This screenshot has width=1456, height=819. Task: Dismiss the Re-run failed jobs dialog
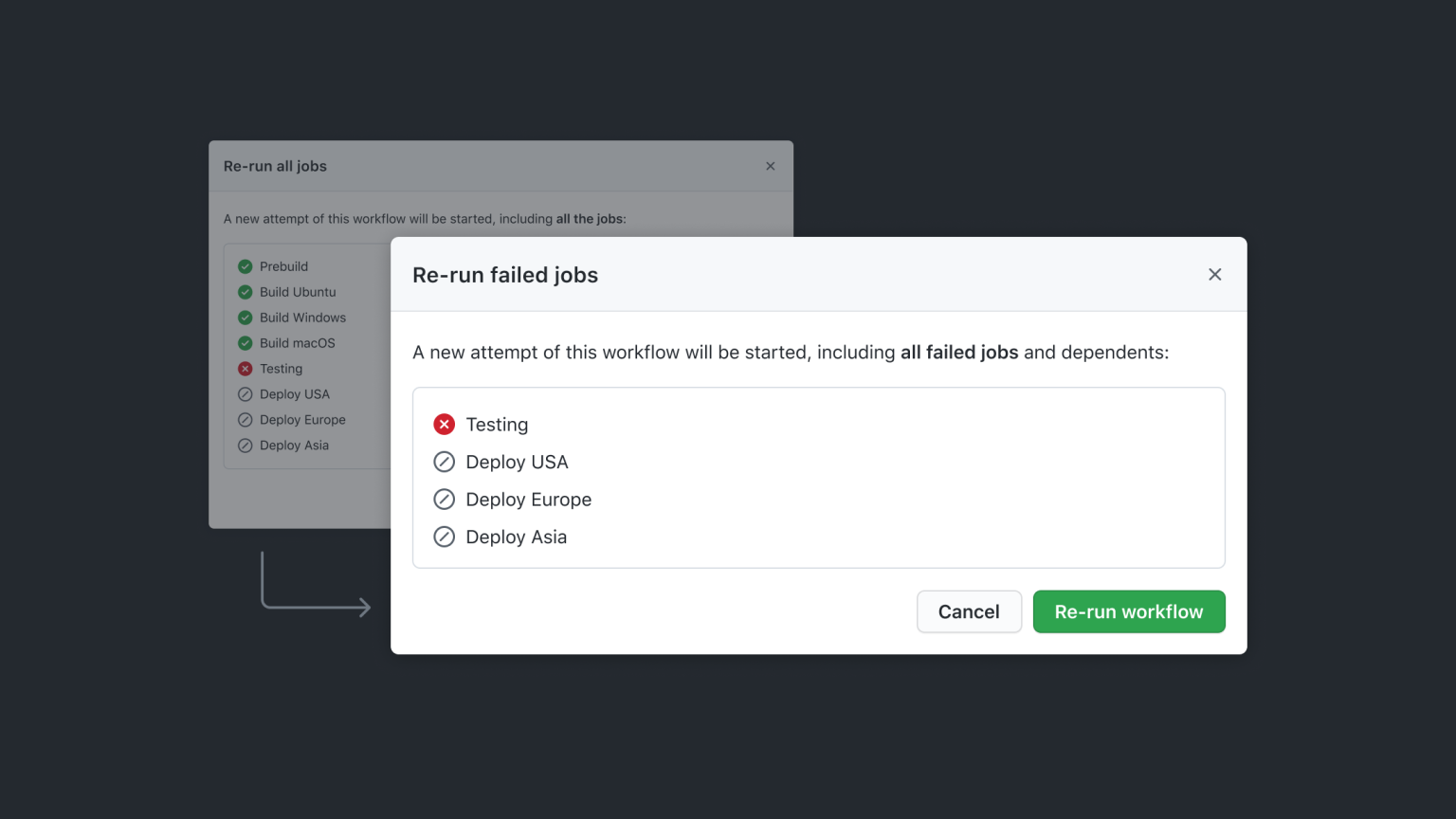click(x=1214, y=274)
